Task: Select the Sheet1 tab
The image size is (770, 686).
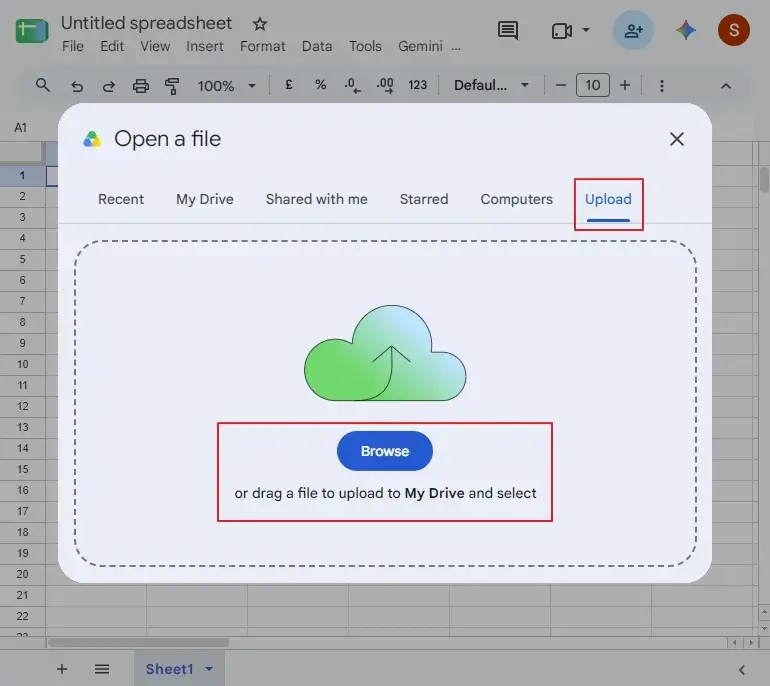Action: coord(169,669)
